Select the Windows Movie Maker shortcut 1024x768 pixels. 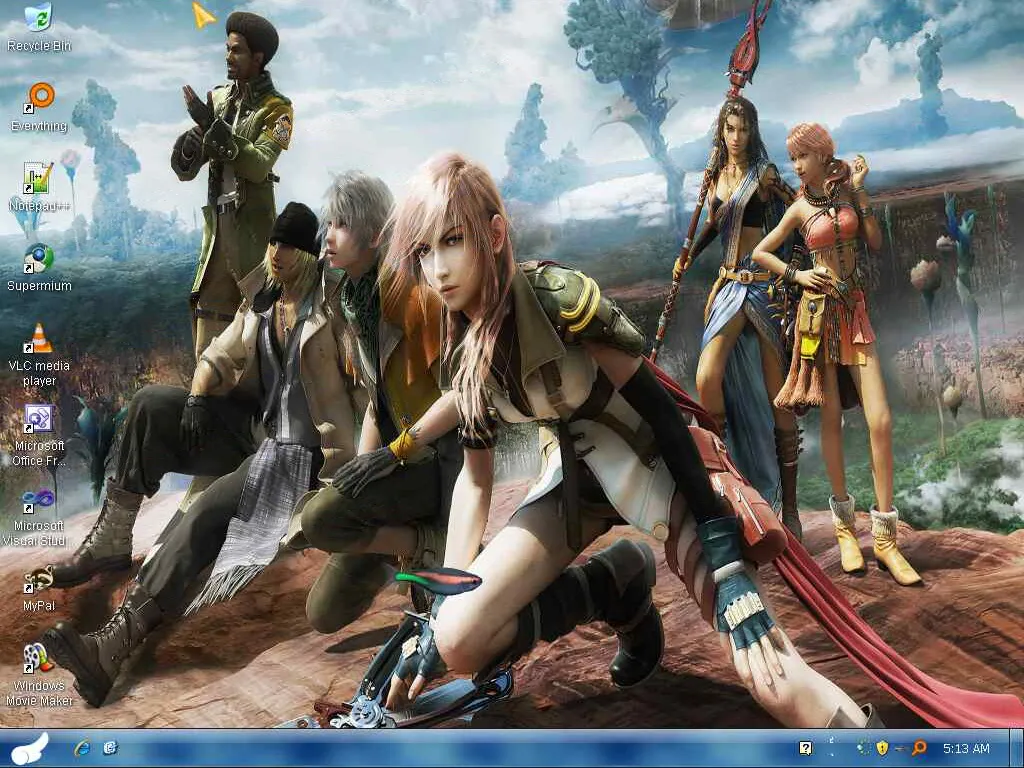pyautogui.click(x=39, y=676)
